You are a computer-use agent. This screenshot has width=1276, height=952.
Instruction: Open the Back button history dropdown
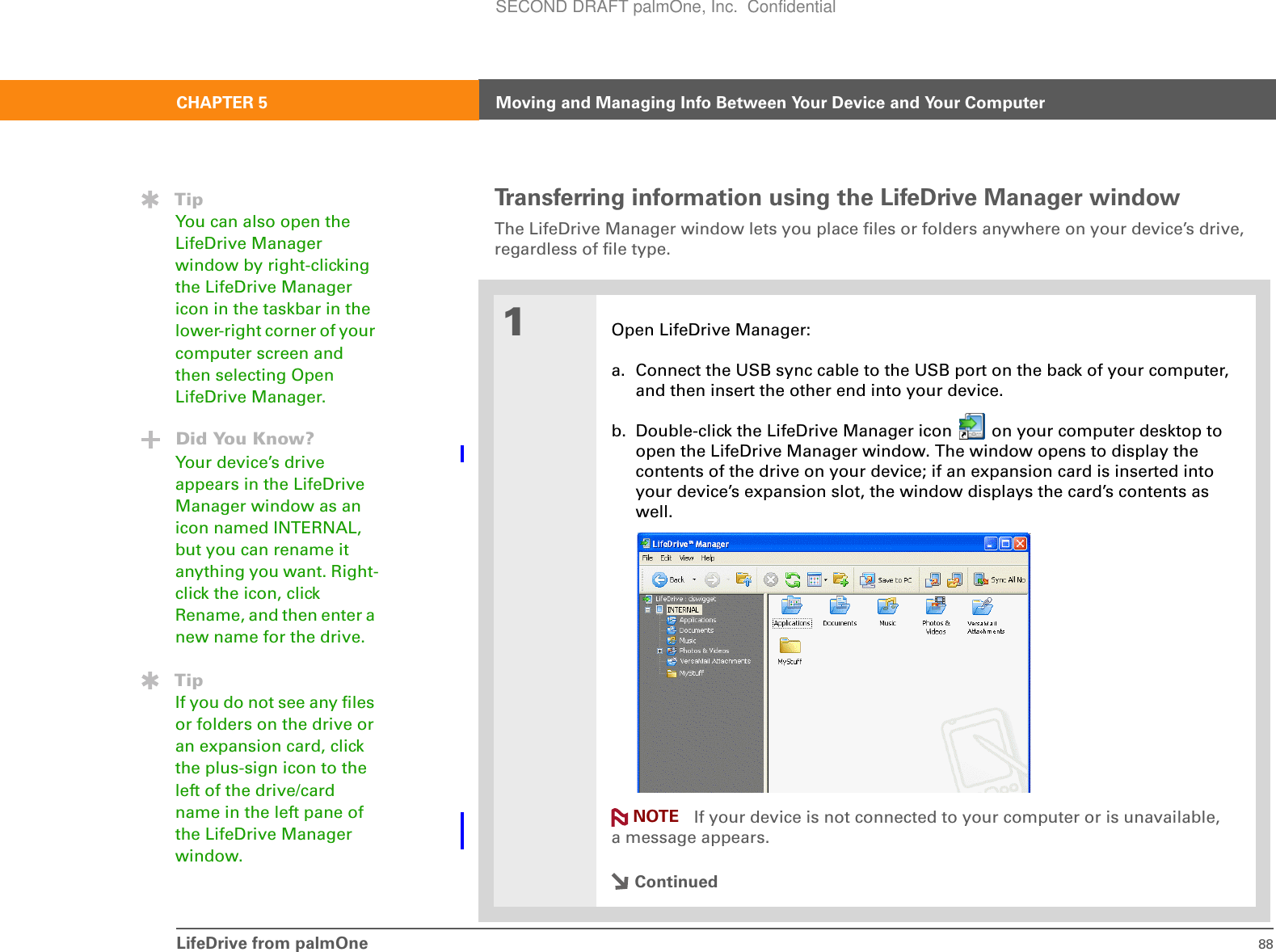(x=694, y=579)
